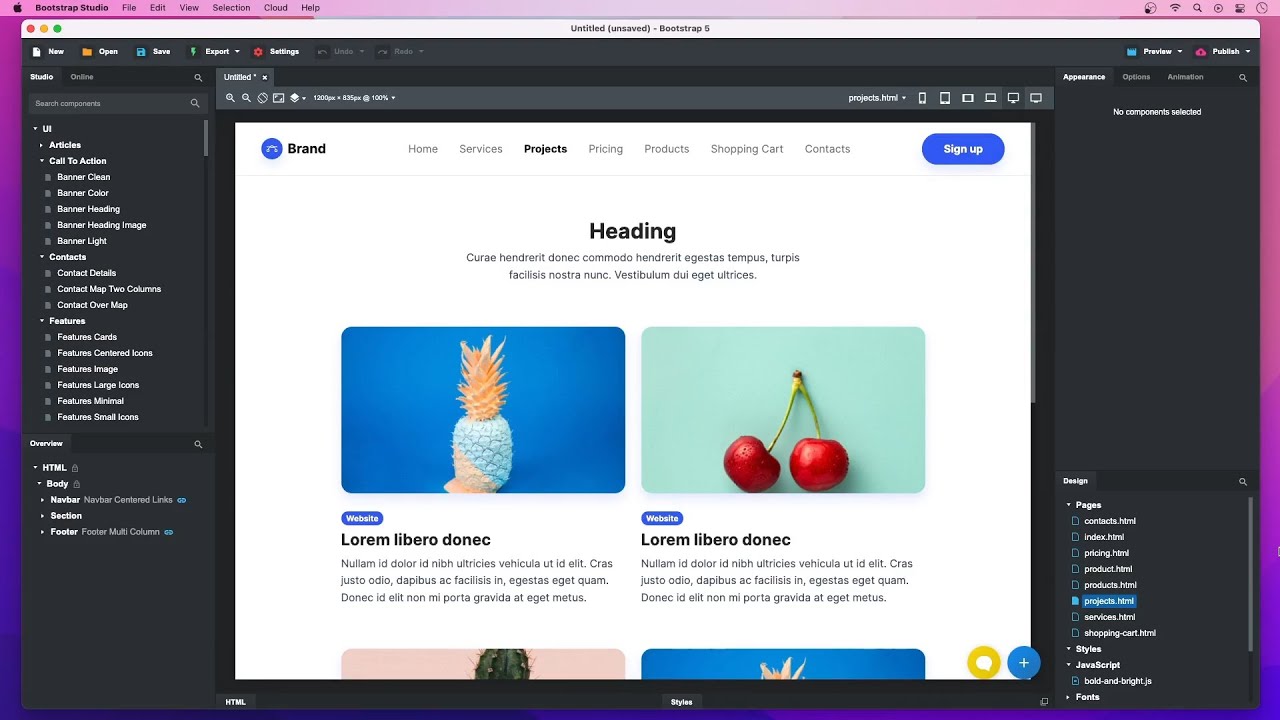The image size is (1280, 720).
Task: Open the projects.html page selector dropdown
Action: 877,98
